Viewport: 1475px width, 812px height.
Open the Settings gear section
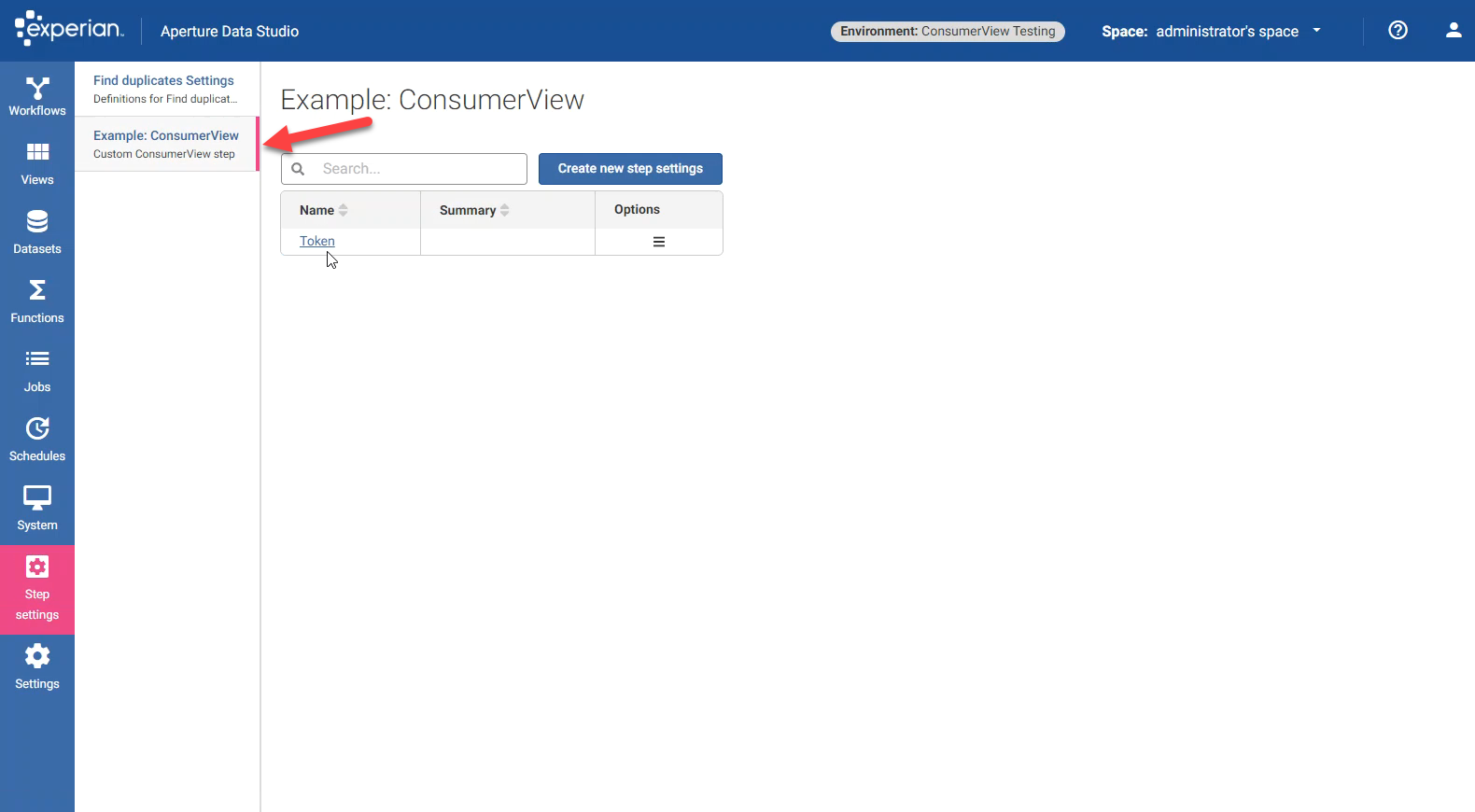(x=37, y=669)
